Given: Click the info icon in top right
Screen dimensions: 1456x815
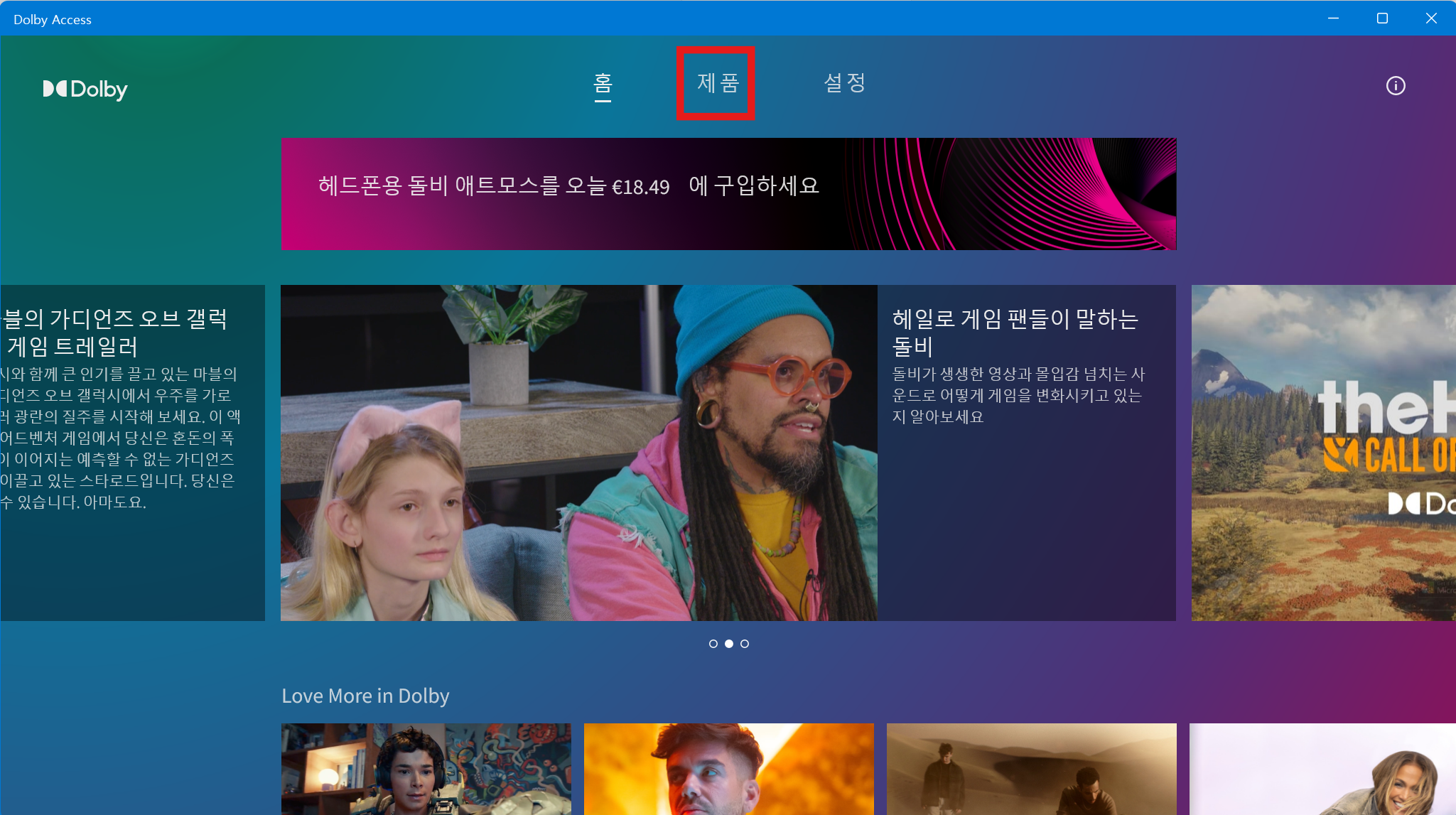Looking at the screenshot, I should tap(1395, 86).
